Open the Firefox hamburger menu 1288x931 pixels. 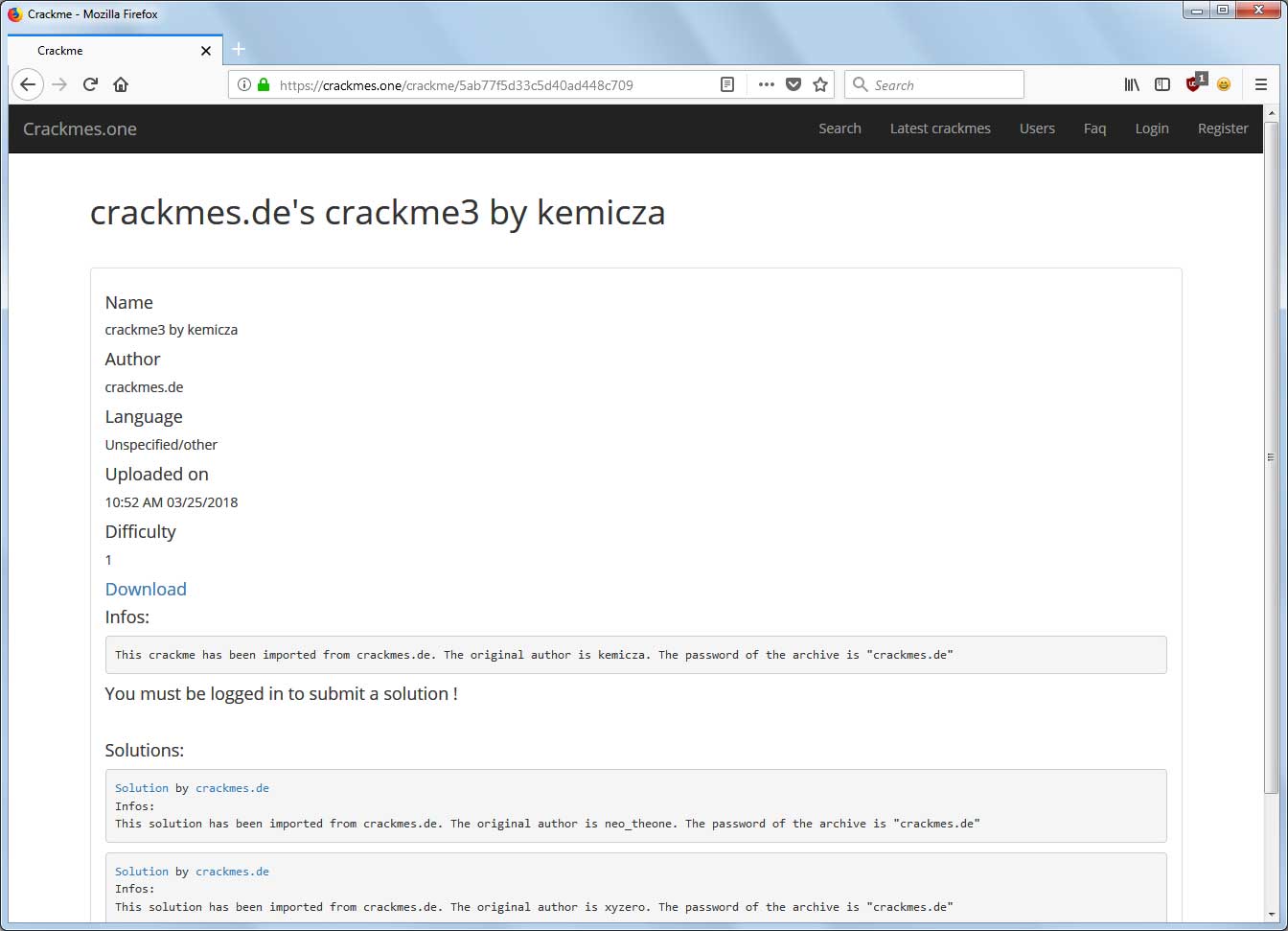pos(1261,84)
